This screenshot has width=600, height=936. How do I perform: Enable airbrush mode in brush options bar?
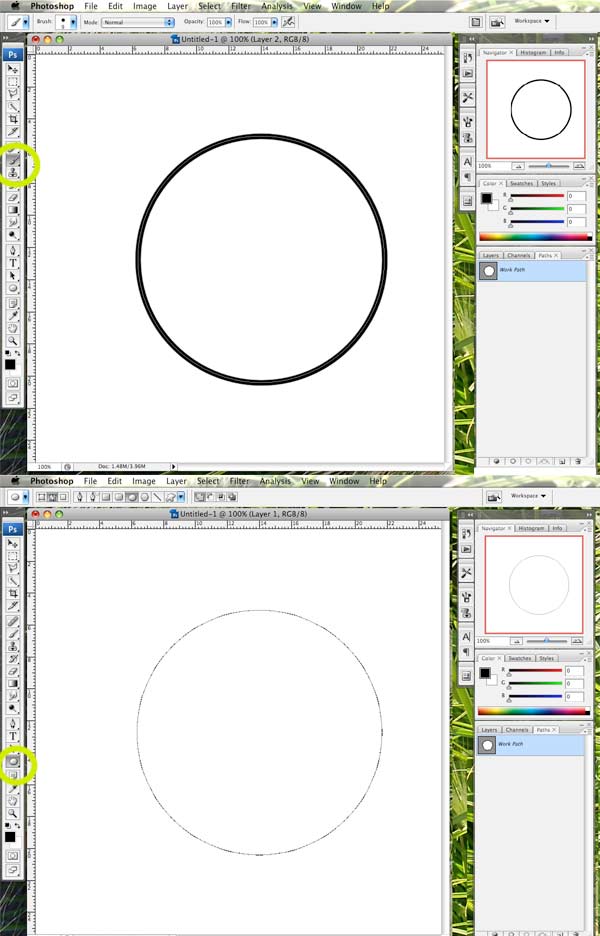point(289,21)
